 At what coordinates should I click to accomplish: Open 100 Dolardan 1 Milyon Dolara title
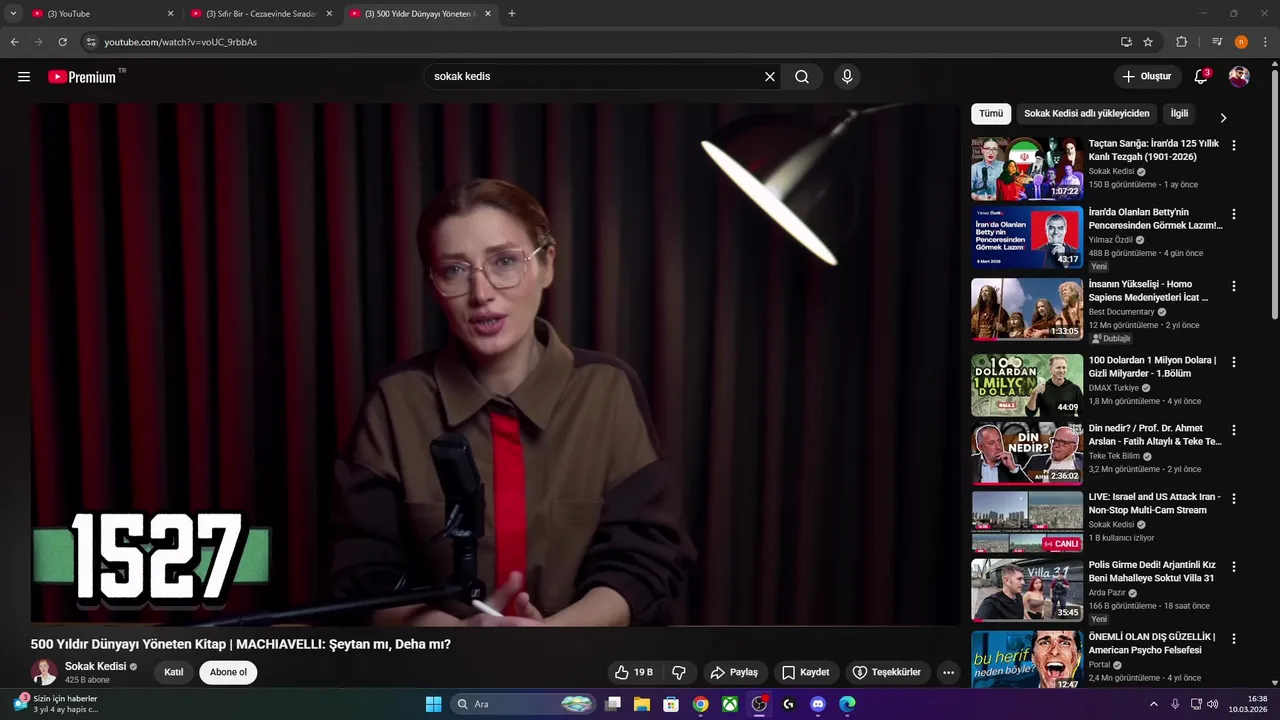[x=1153, y=367]
